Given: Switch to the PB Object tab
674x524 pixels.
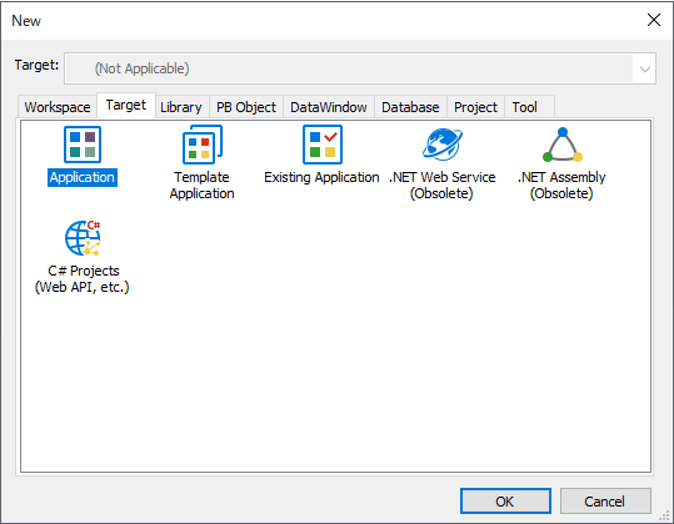Looking at the screenshot, I should click(246, 107).
